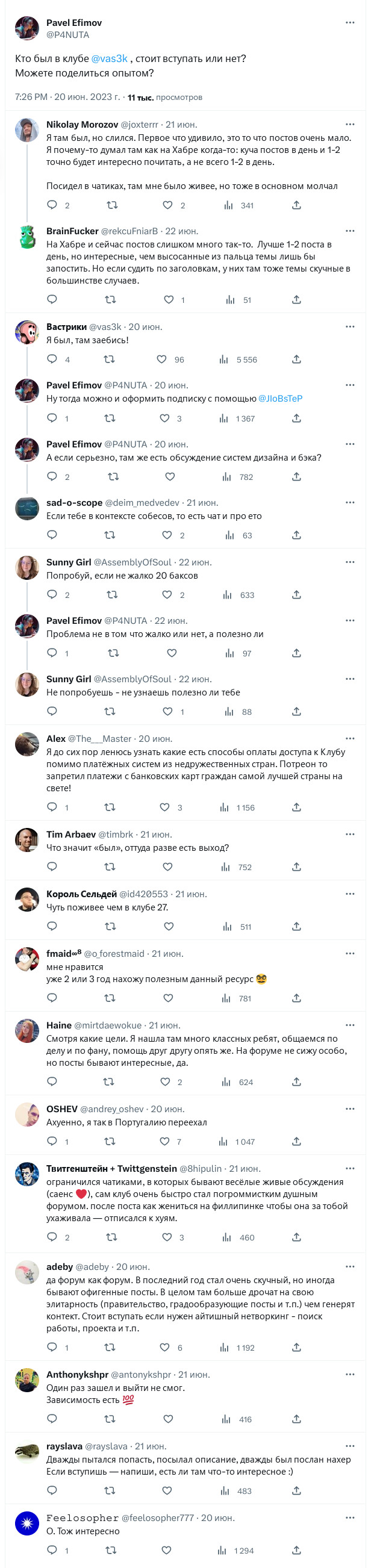
Task: Open more options menu on Король Сельдей's reply
Action: (x=350, y=894)
